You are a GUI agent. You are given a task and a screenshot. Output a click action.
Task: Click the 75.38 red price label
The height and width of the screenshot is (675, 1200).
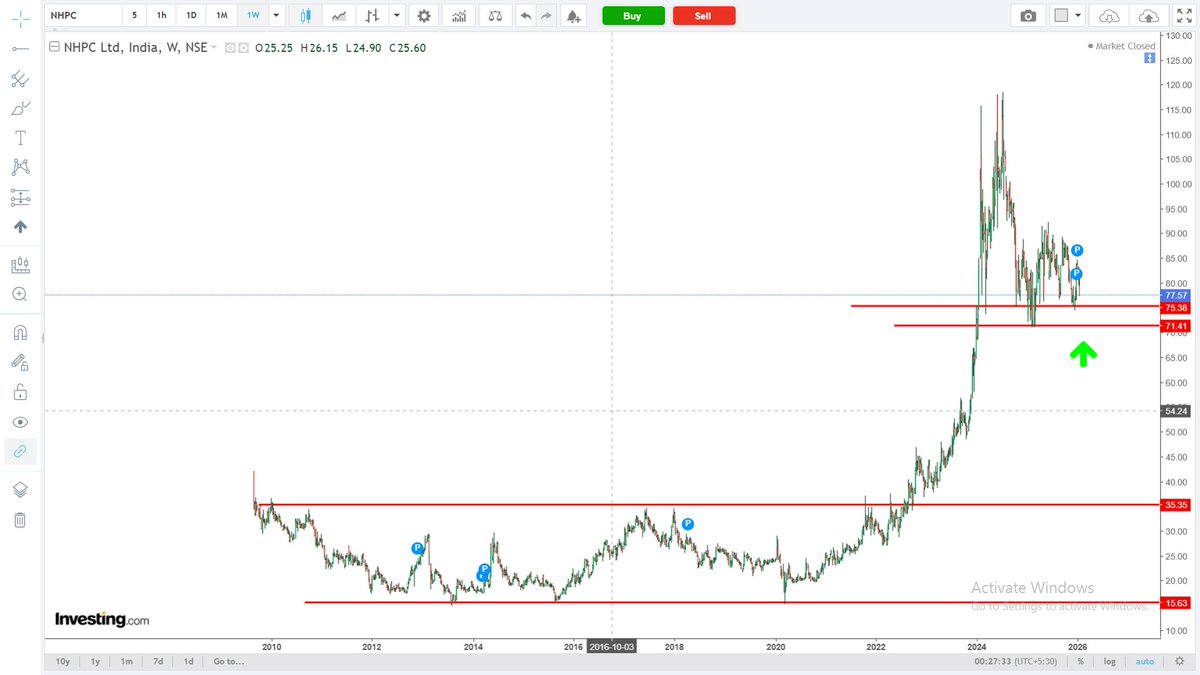(1175, 308)
